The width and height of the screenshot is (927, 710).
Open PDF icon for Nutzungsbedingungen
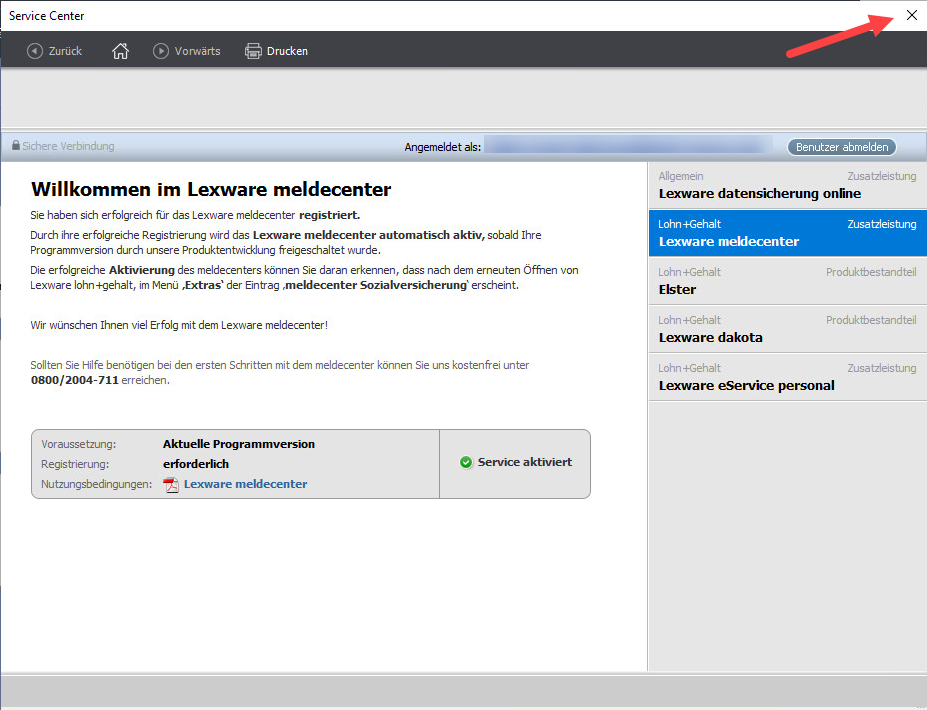[x=171, y=485]
